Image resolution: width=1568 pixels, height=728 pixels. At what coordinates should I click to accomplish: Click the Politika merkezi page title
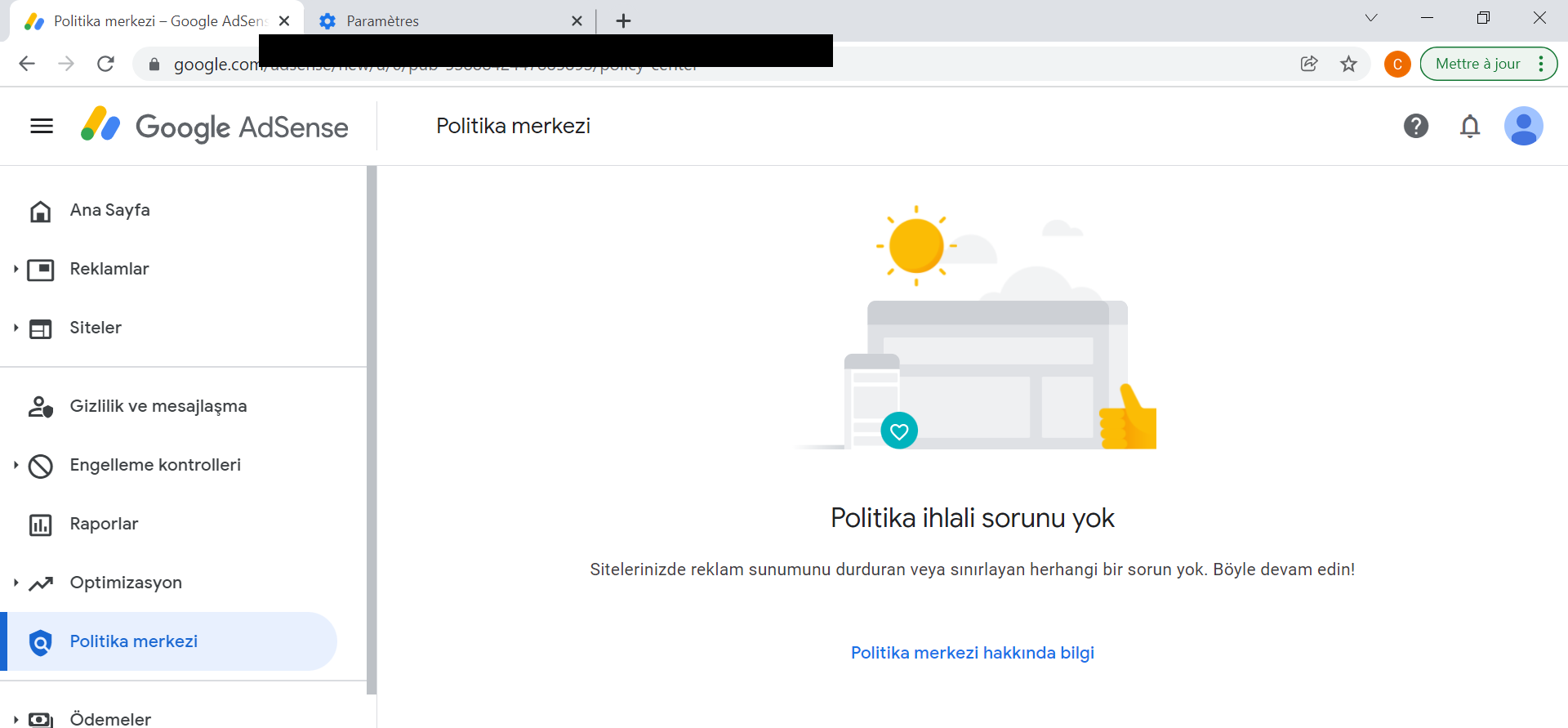pyautogui.click(x=513, y=126)
